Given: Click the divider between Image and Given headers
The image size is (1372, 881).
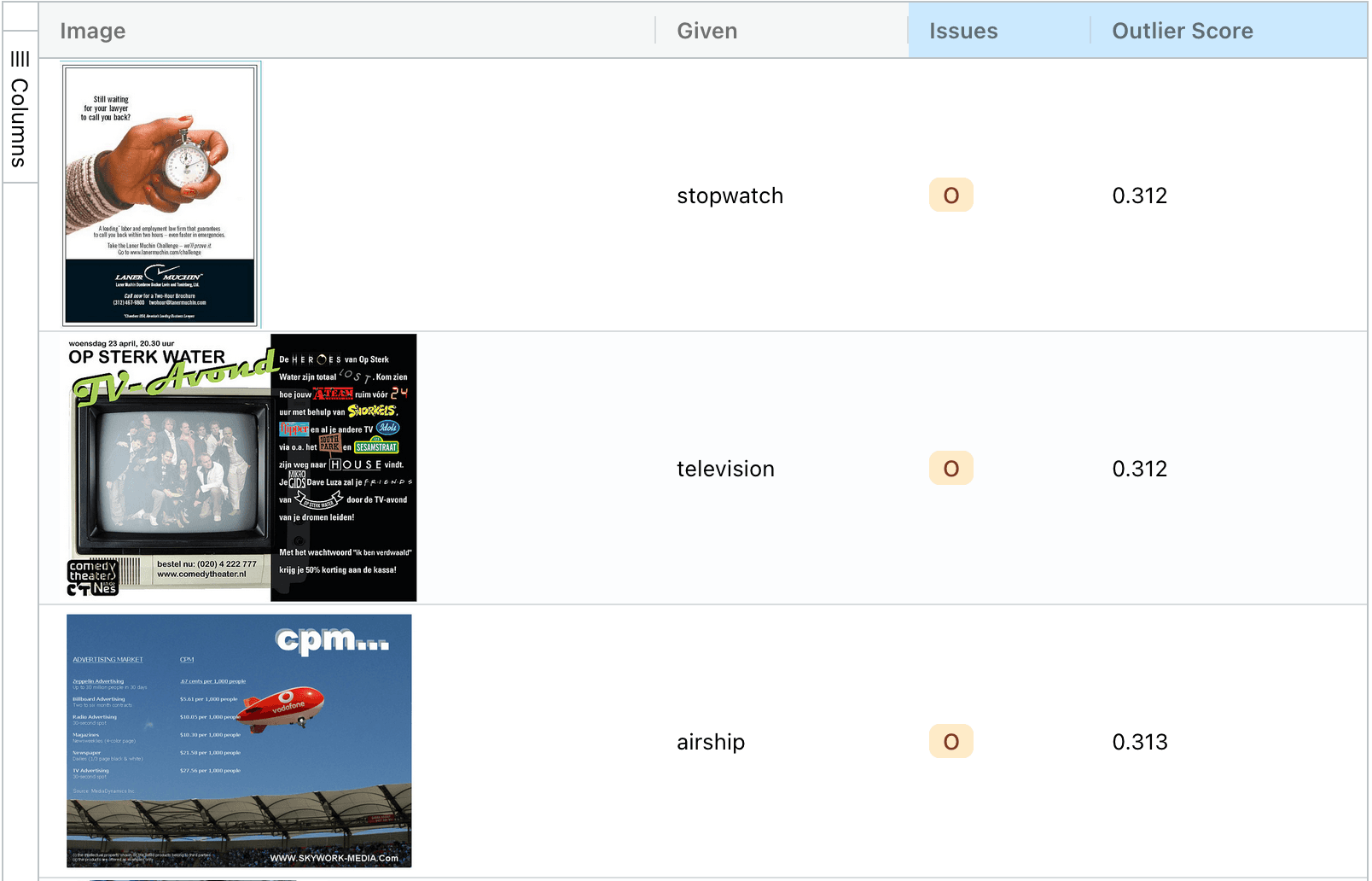Looking at the screenshot, I should (x=655, y=31).
